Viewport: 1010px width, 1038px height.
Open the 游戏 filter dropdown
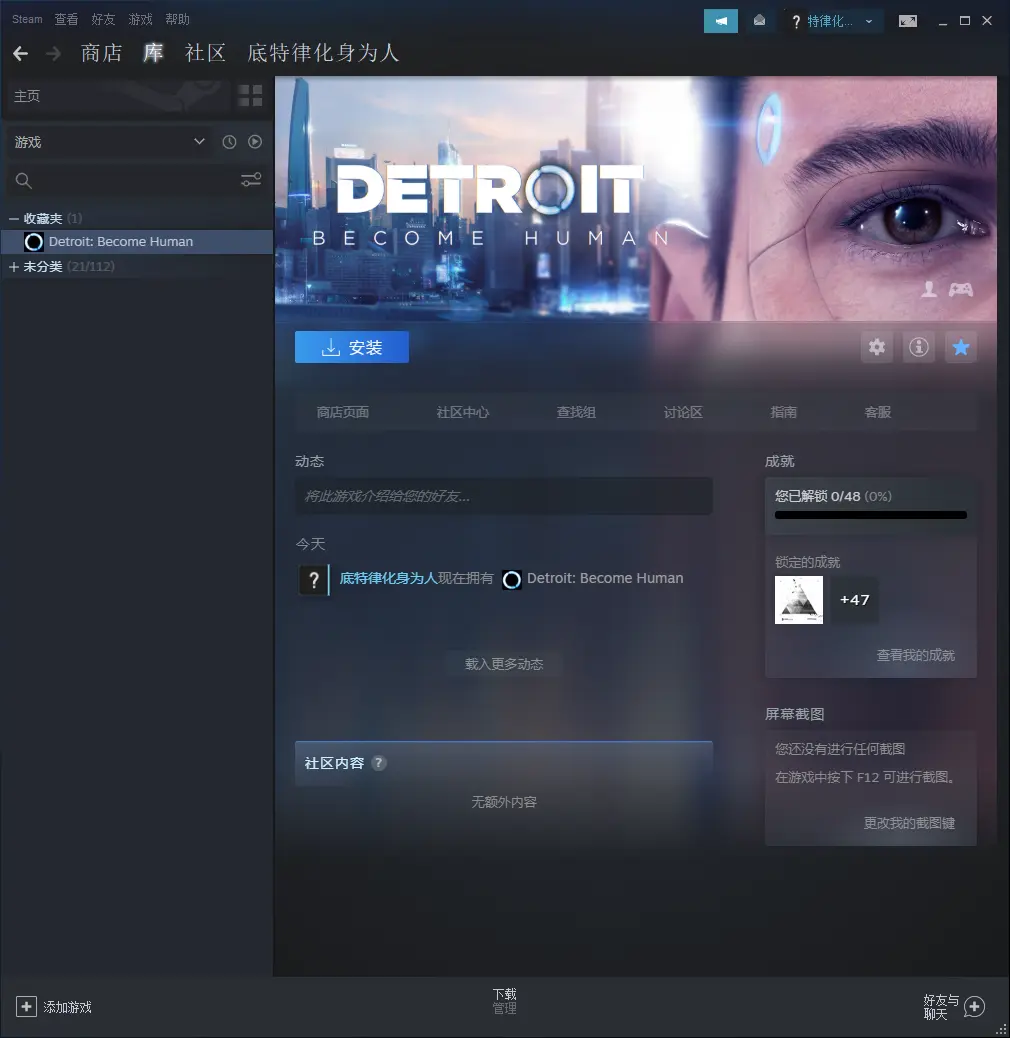pos(109,142)
